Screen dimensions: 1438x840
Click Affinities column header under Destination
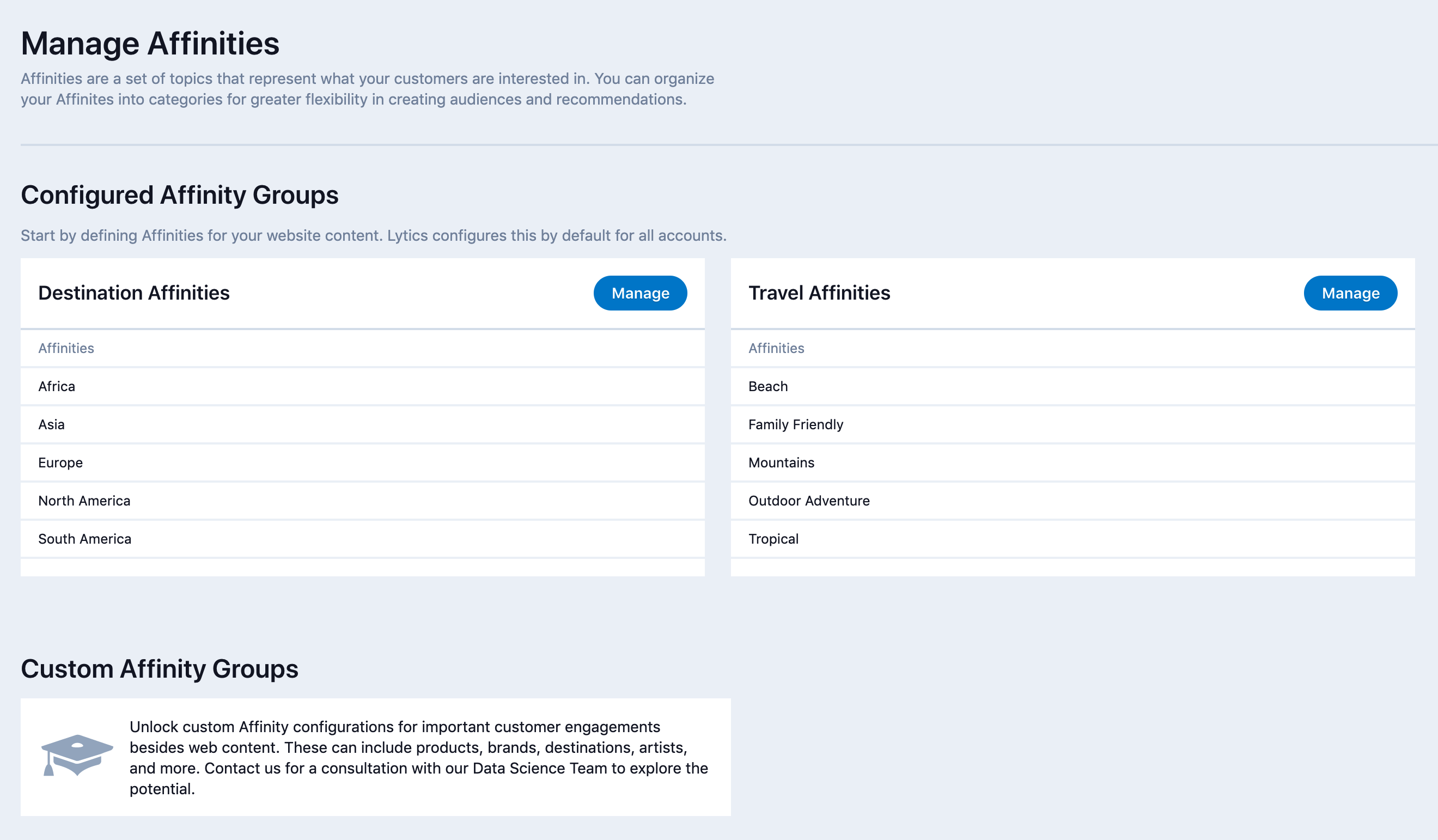tap(66, 348)
